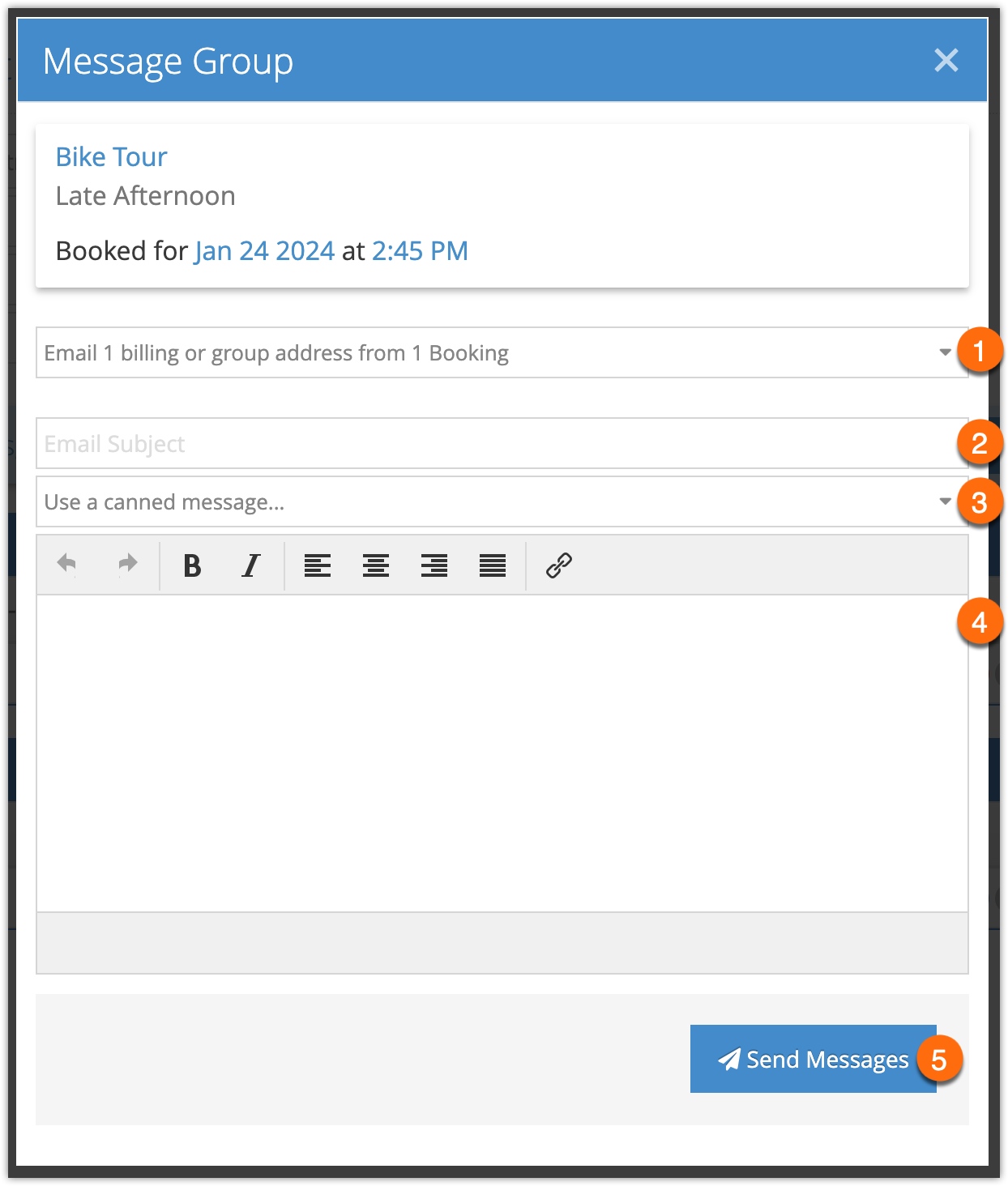
Task: Undo last edit in message editor
Action: click(x=67, y=565)
